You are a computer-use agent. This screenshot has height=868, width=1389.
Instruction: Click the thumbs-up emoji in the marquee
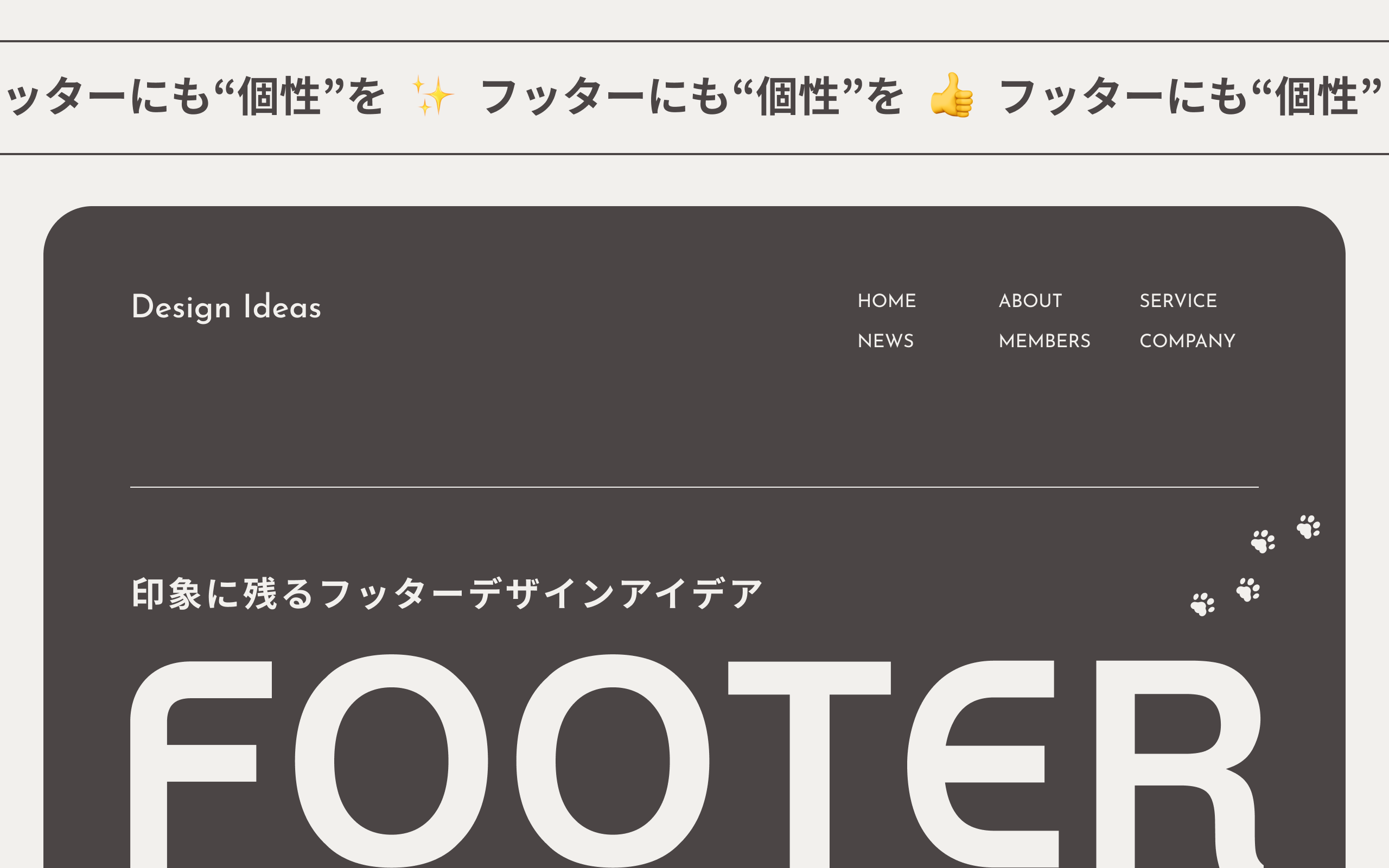[x=952, y=95]
